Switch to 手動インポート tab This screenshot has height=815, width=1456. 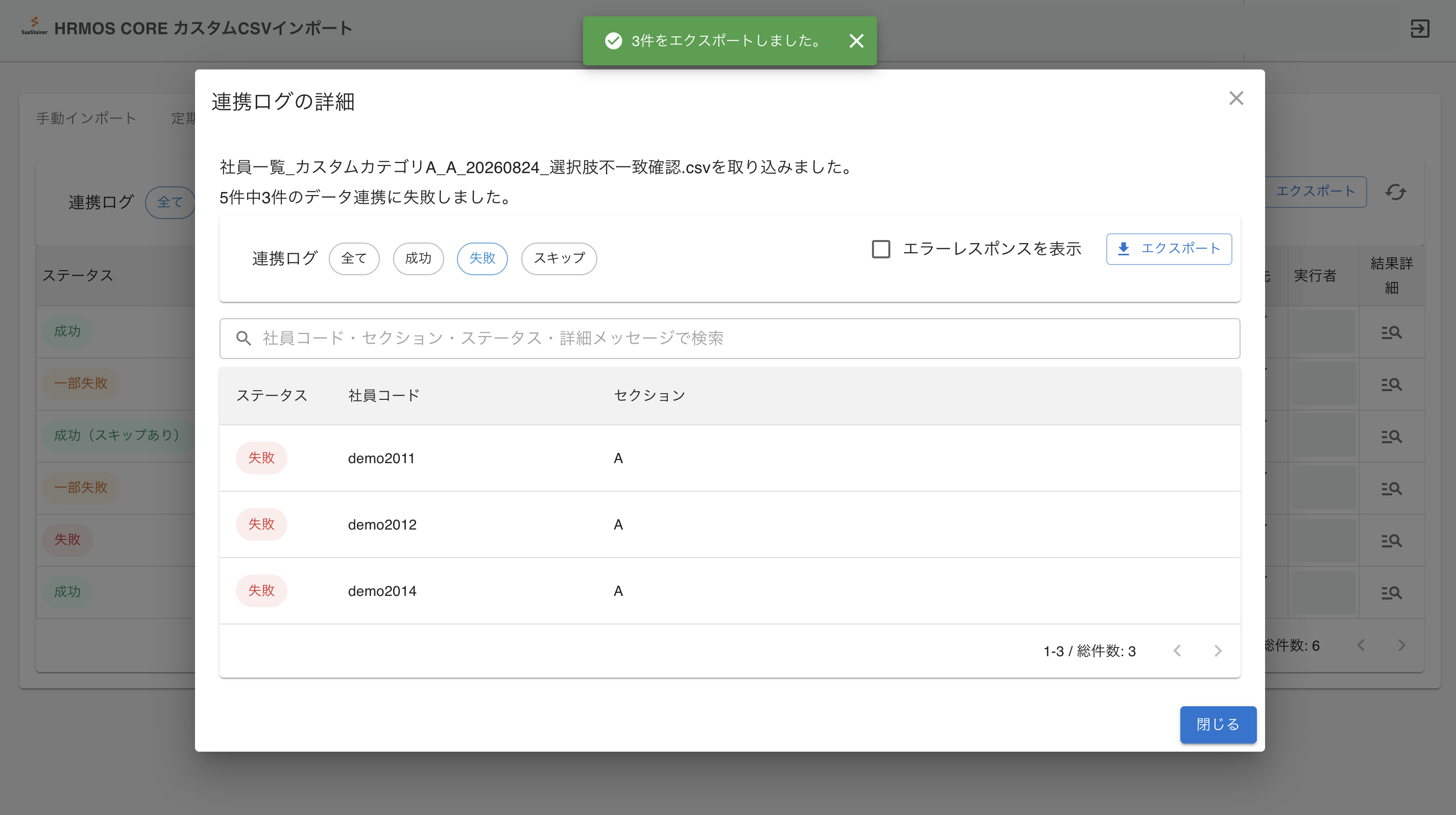86,118
